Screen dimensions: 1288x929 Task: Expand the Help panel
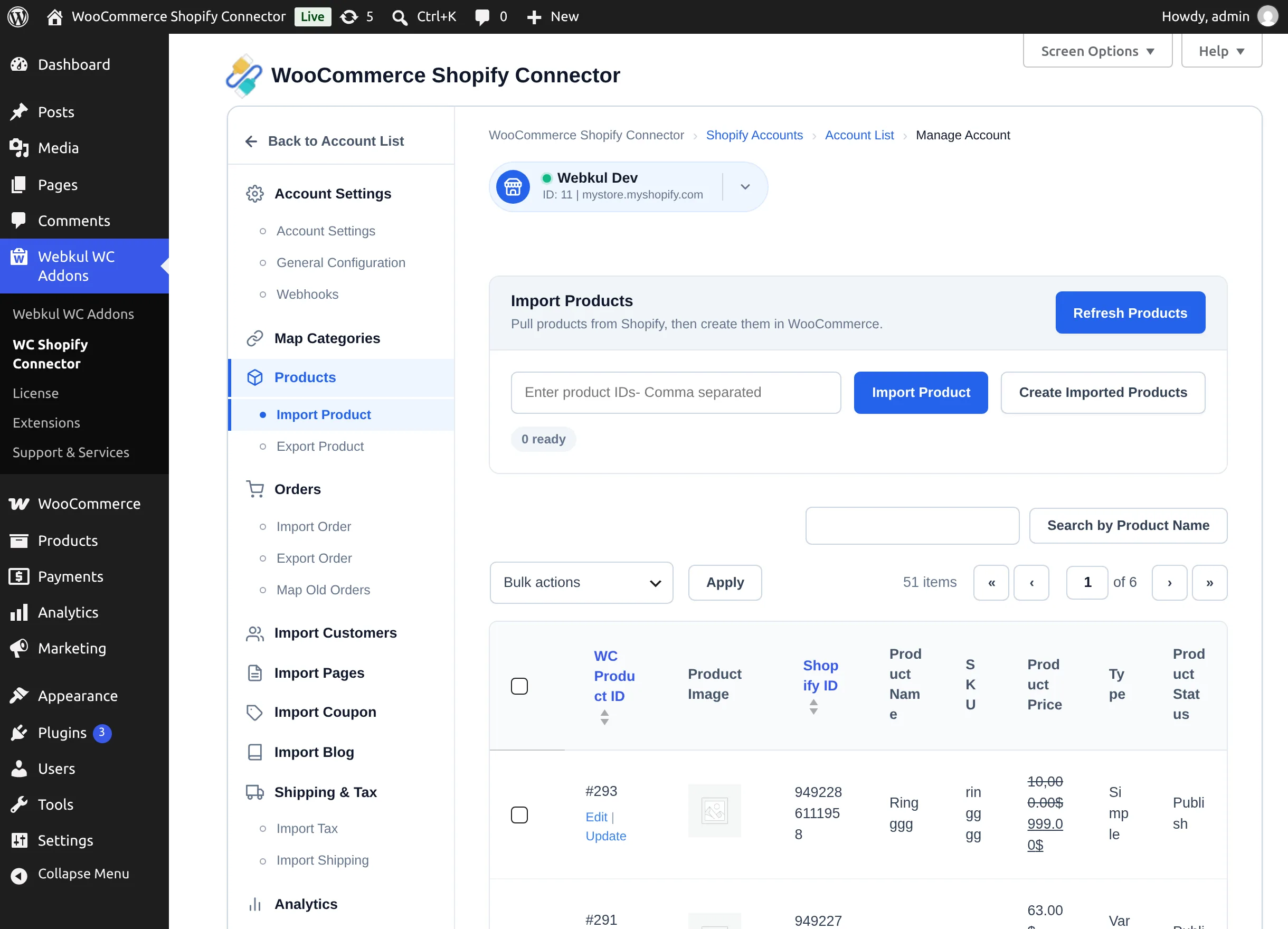pos(1221,51)
